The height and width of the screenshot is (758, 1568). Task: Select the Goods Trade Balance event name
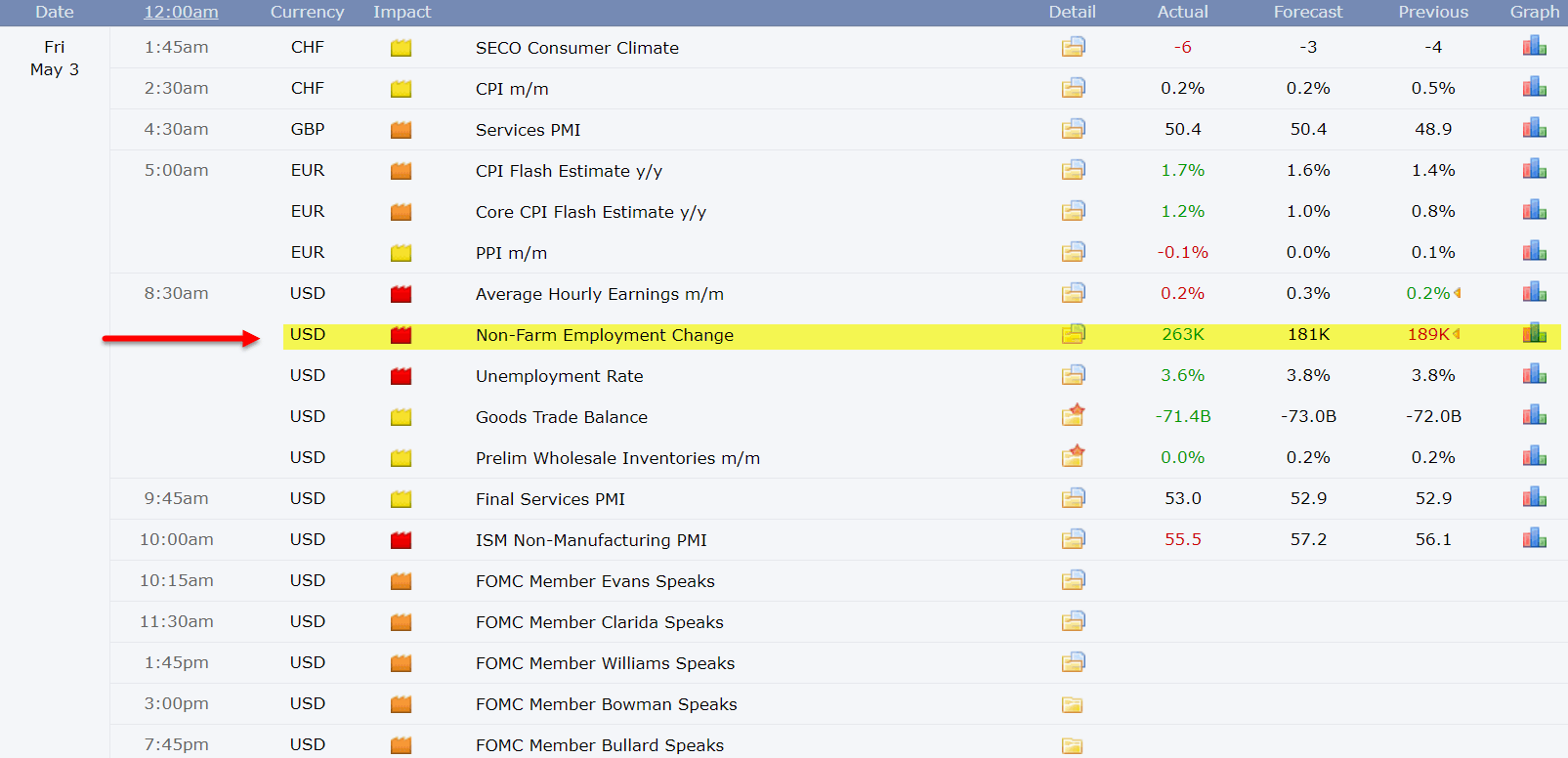[x=562, y=417]
